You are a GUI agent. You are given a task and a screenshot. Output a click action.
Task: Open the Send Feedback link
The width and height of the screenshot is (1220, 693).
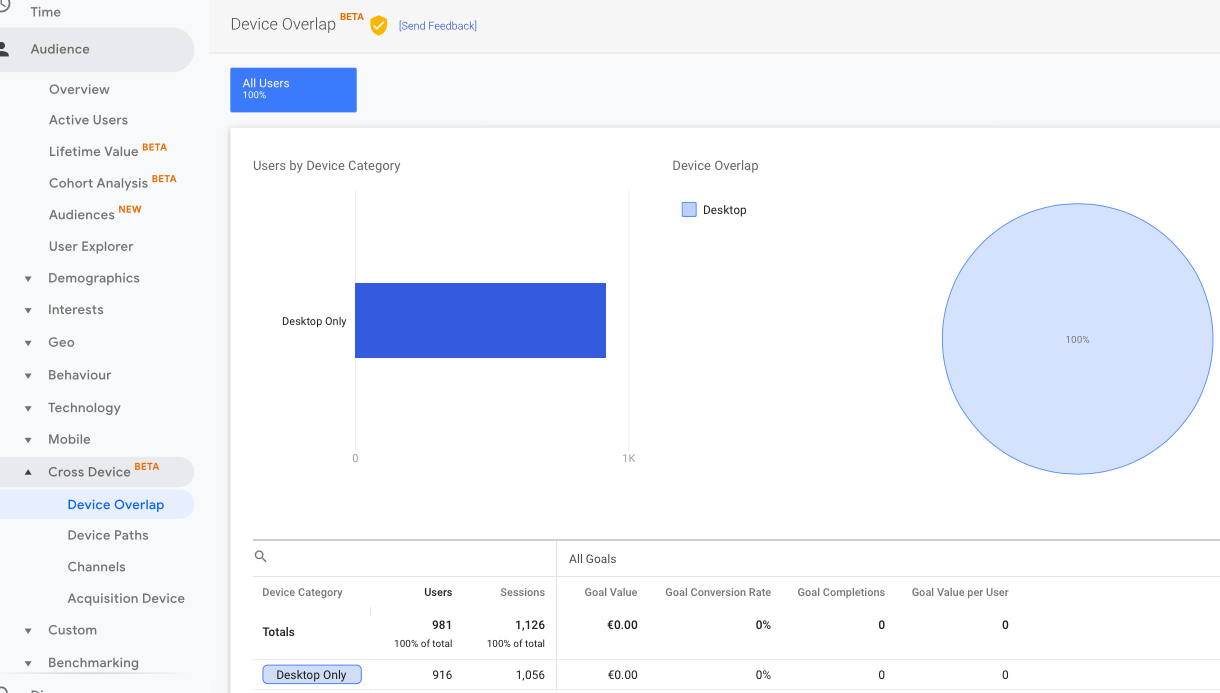437,26
